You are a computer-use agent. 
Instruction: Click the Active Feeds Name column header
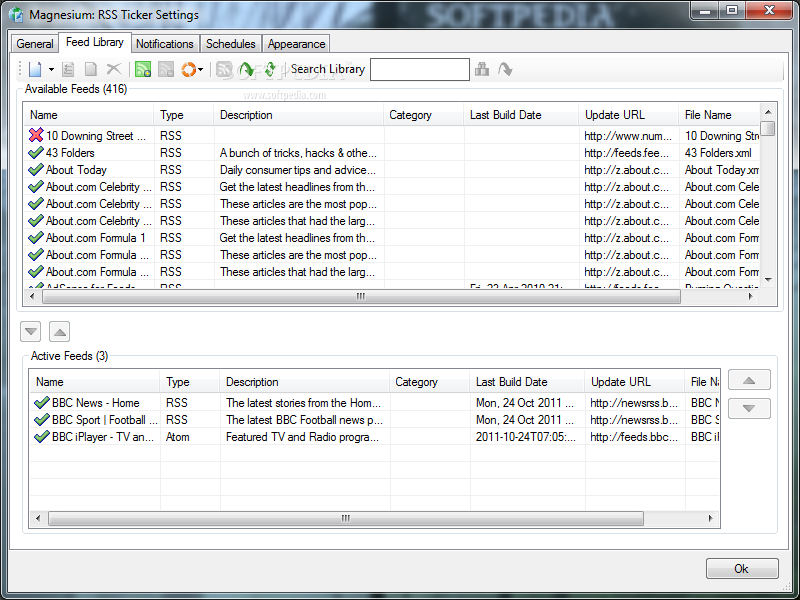coord(94,382)
